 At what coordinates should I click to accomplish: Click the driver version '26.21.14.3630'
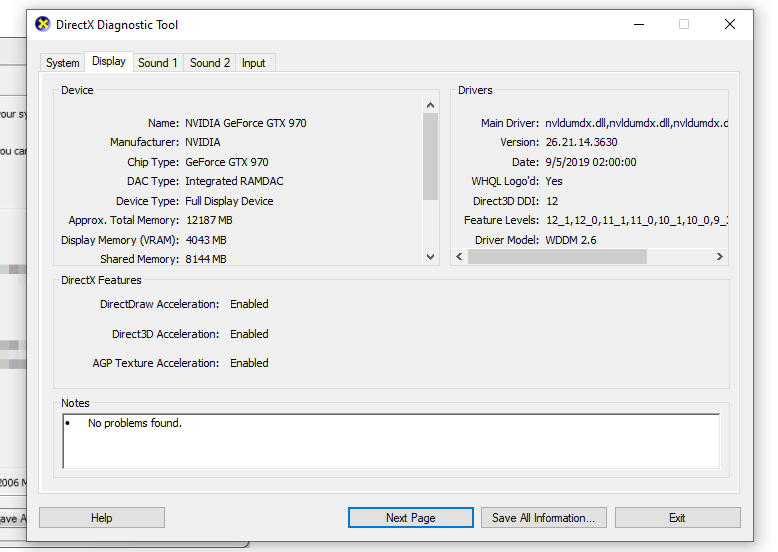582,142
